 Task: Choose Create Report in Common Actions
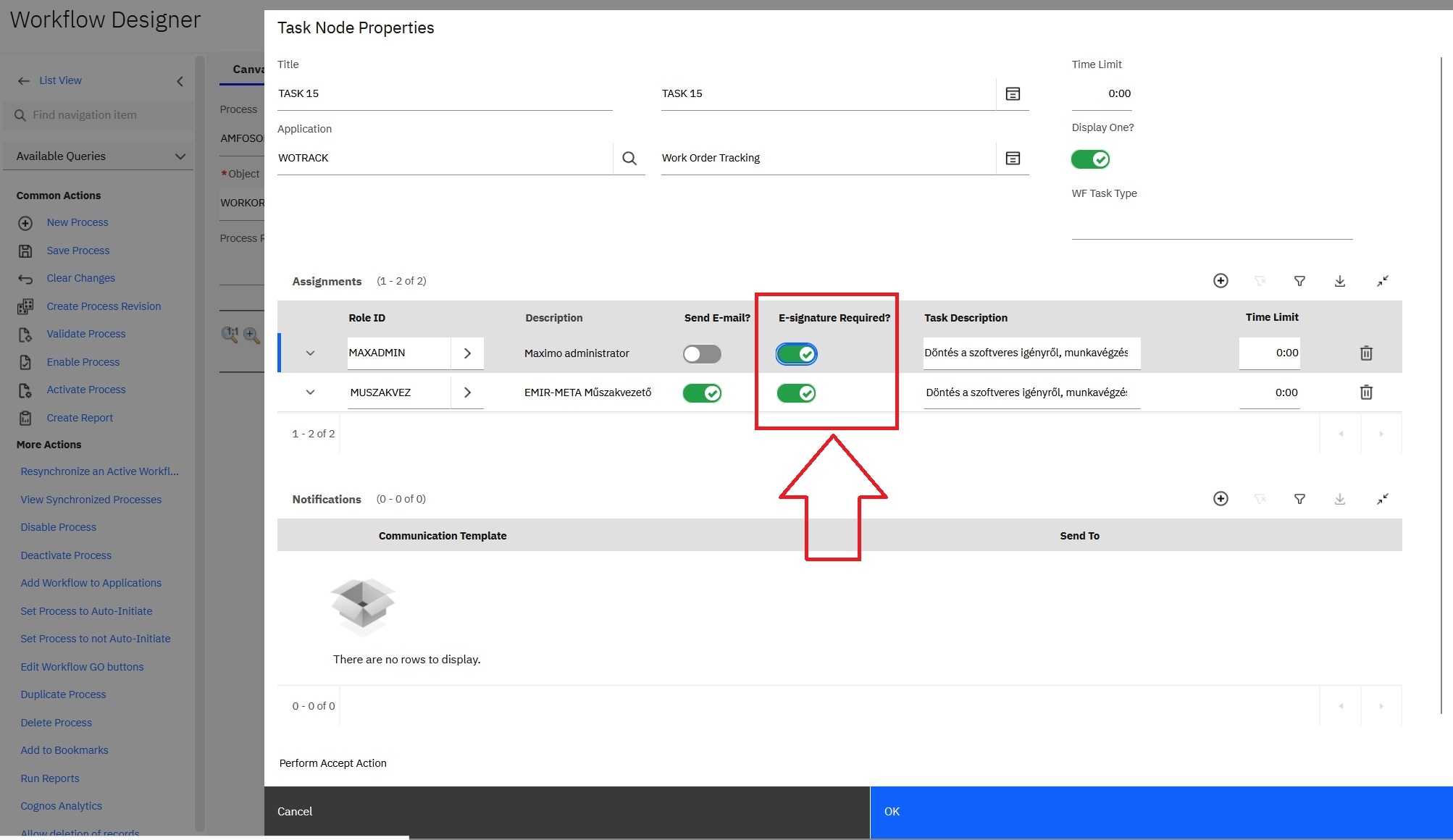pos(80,418)
